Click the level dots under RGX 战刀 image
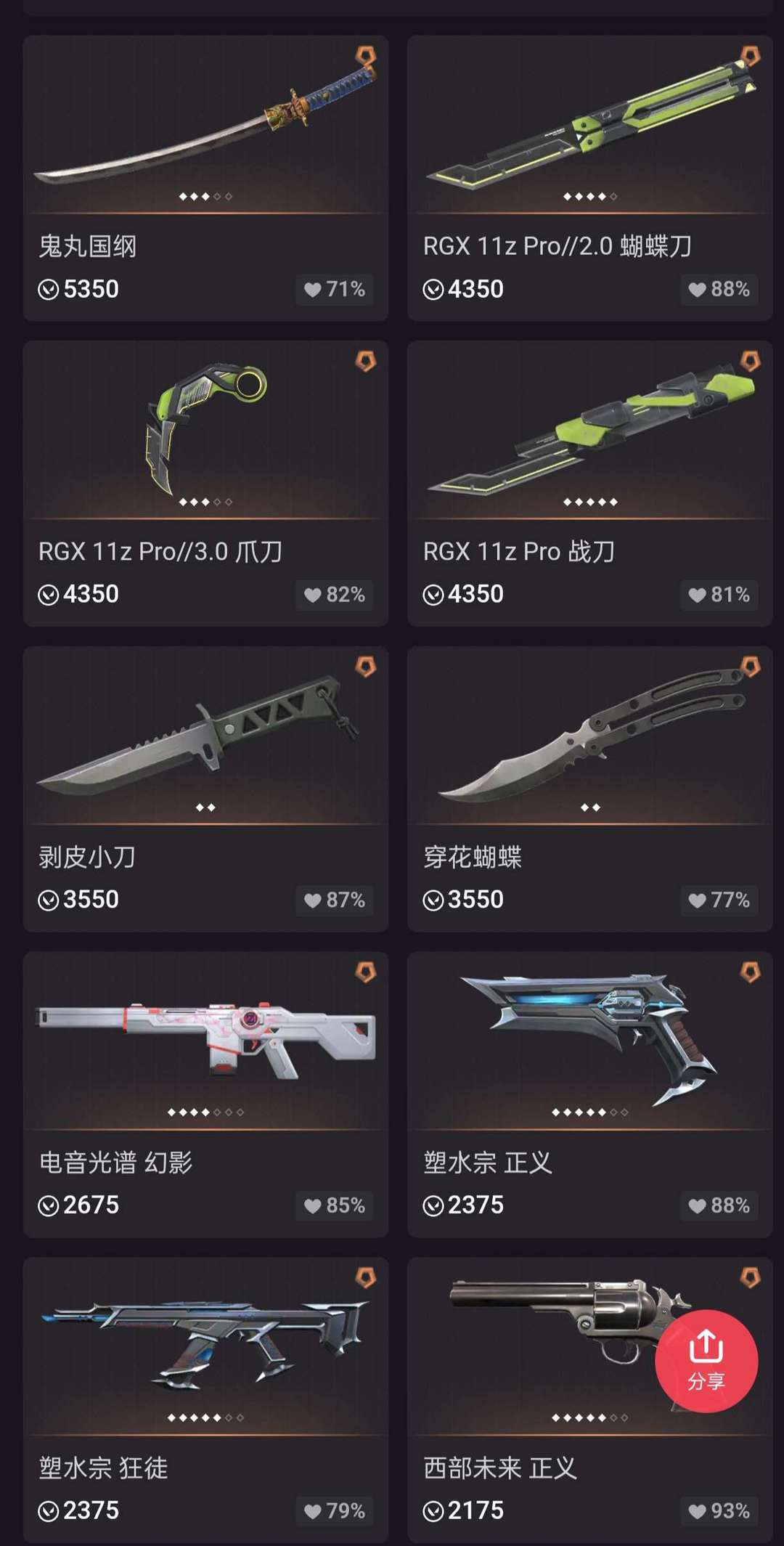Image resolution: width=784 pixels, height=1546 pixels. (x=590, y=502)
